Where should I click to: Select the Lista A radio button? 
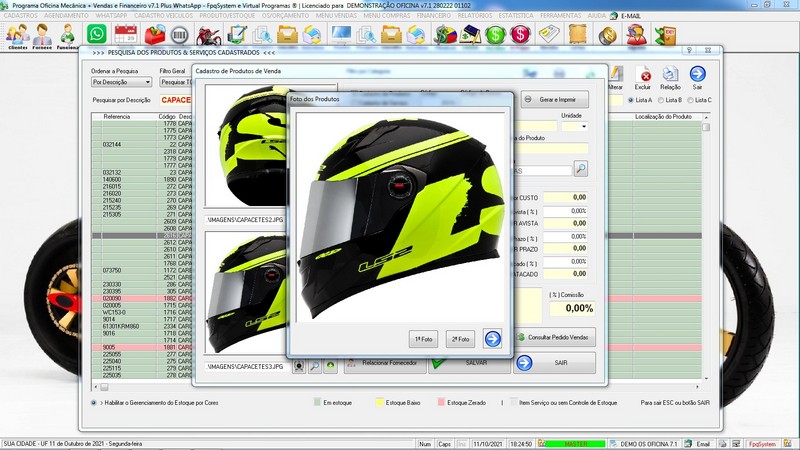click(x=631, y=100)
